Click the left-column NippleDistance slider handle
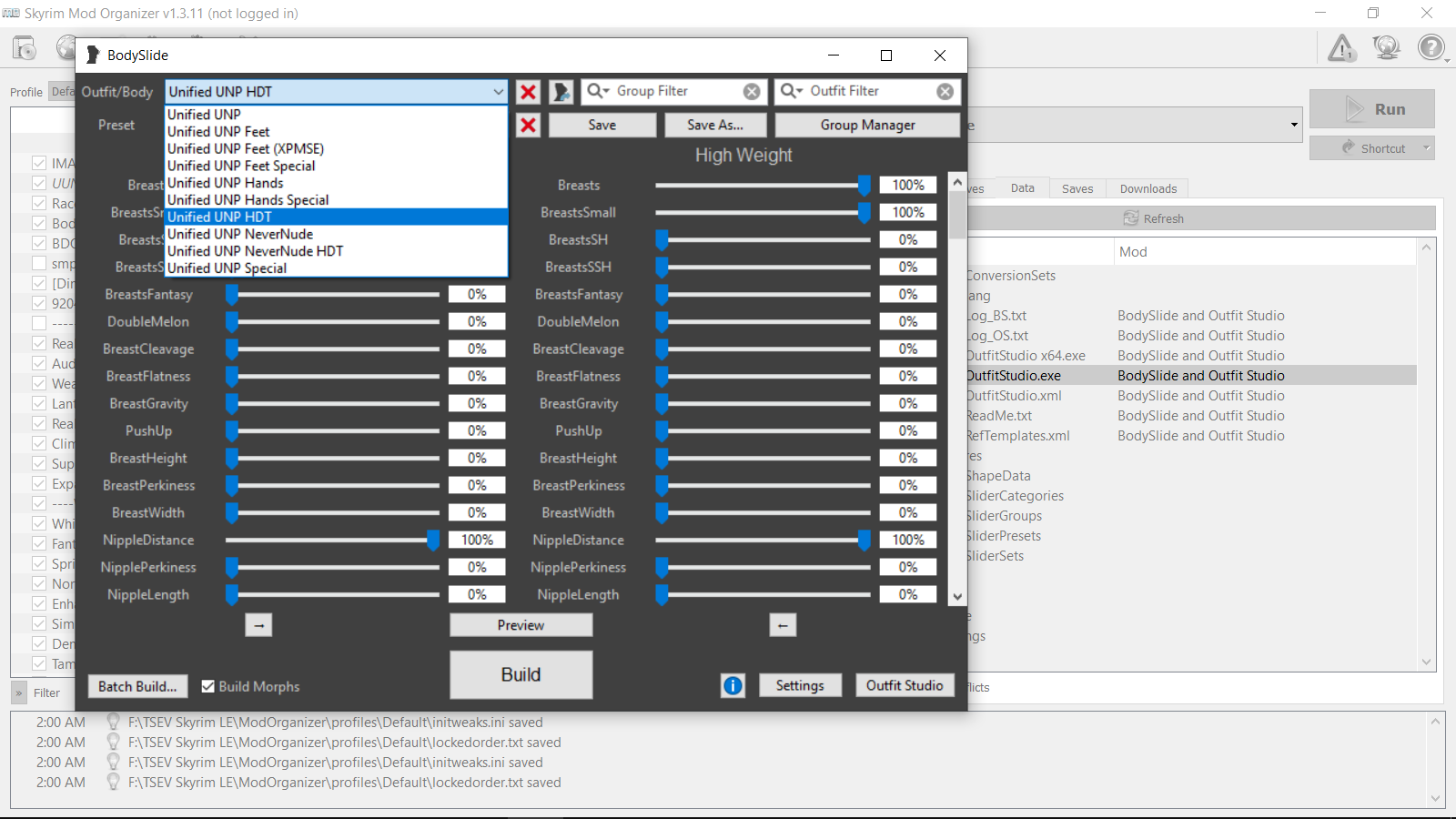This screenshot has height=819, width=1456. click(x=433, y=540)
